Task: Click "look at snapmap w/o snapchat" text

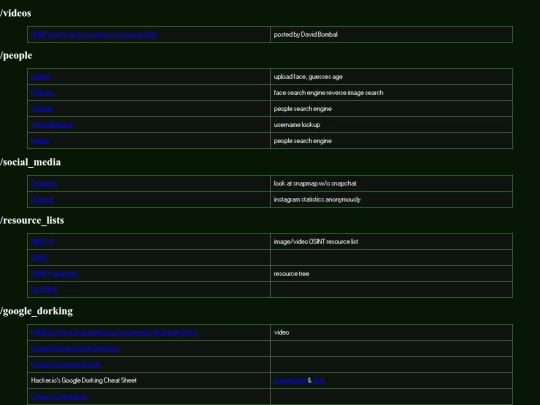Action: point(315,184)
